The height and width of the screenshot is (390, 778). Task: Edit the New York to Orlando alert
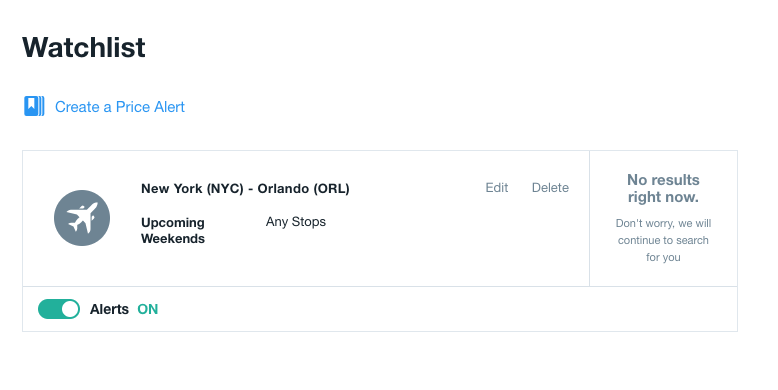coord(497,188)
